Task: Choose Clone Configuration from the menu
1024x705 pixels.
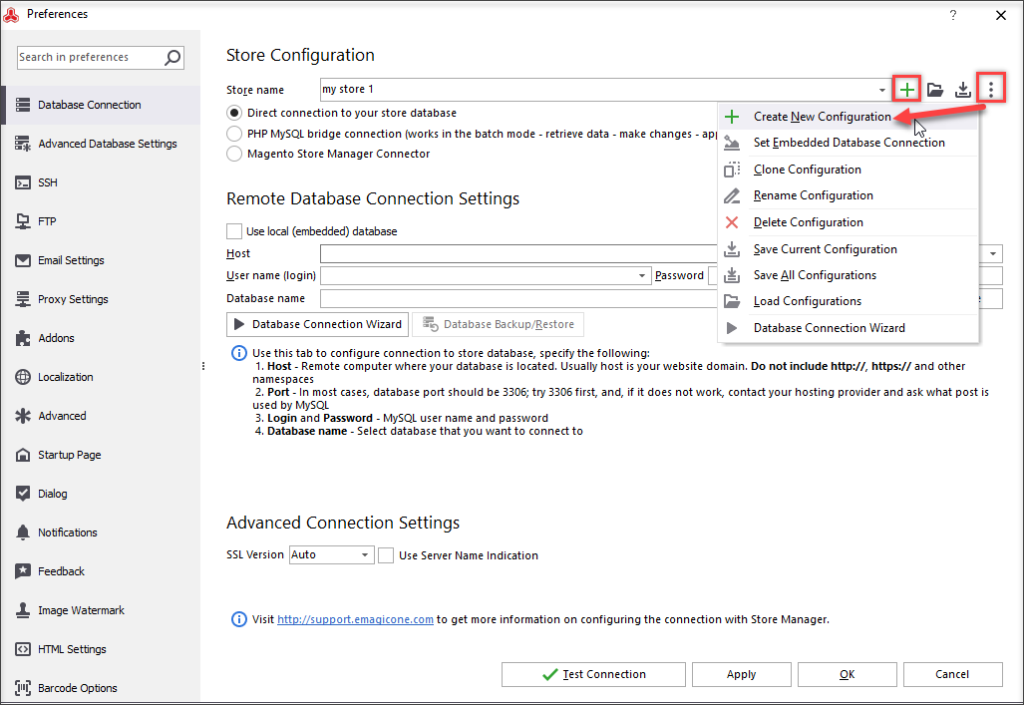Action: coord(807,170)
